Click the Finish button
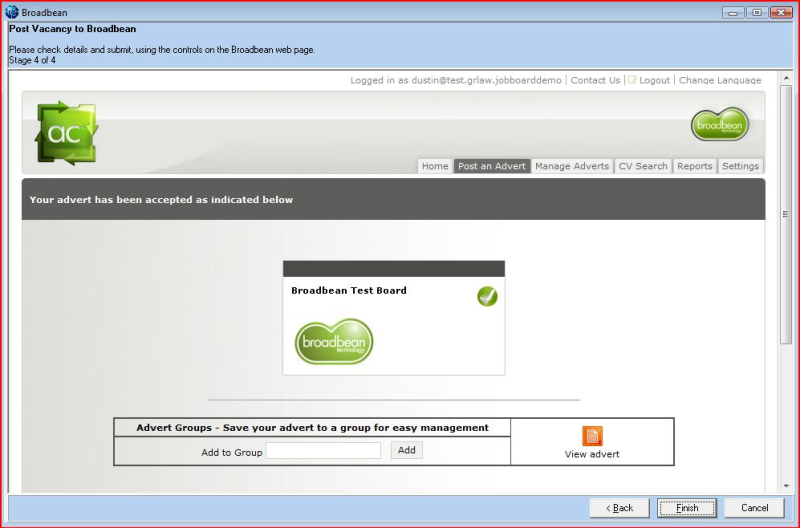 point(687,508)
